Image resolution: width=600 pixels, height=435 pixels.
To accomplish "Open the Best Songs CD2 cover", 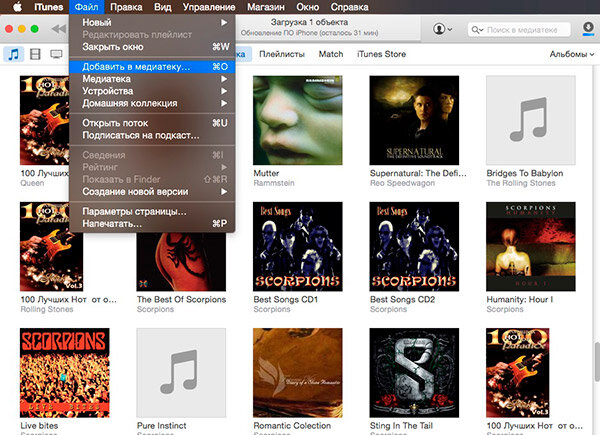I will (x=414, y=246).
